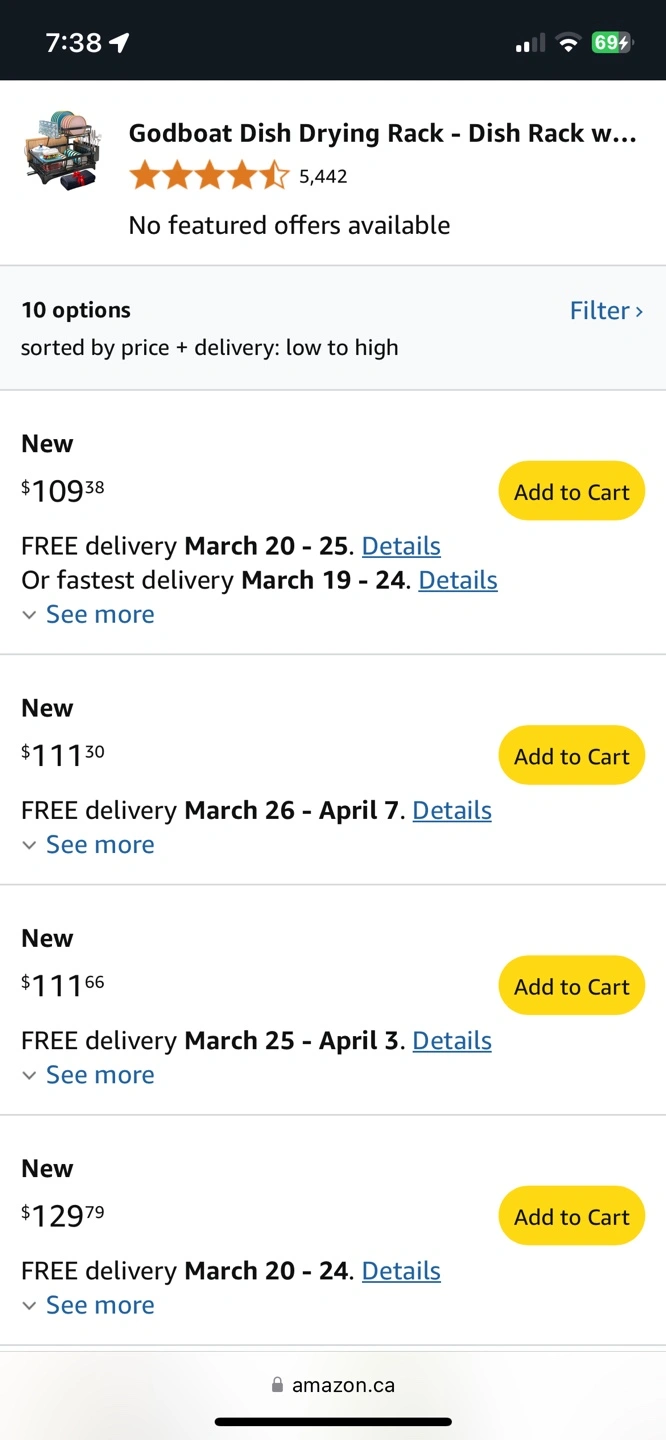Viewport: 666px width, 1440px height.
Task: Tap the Godboat Dish Drying Rack title
Action: [x=382, y=134]
